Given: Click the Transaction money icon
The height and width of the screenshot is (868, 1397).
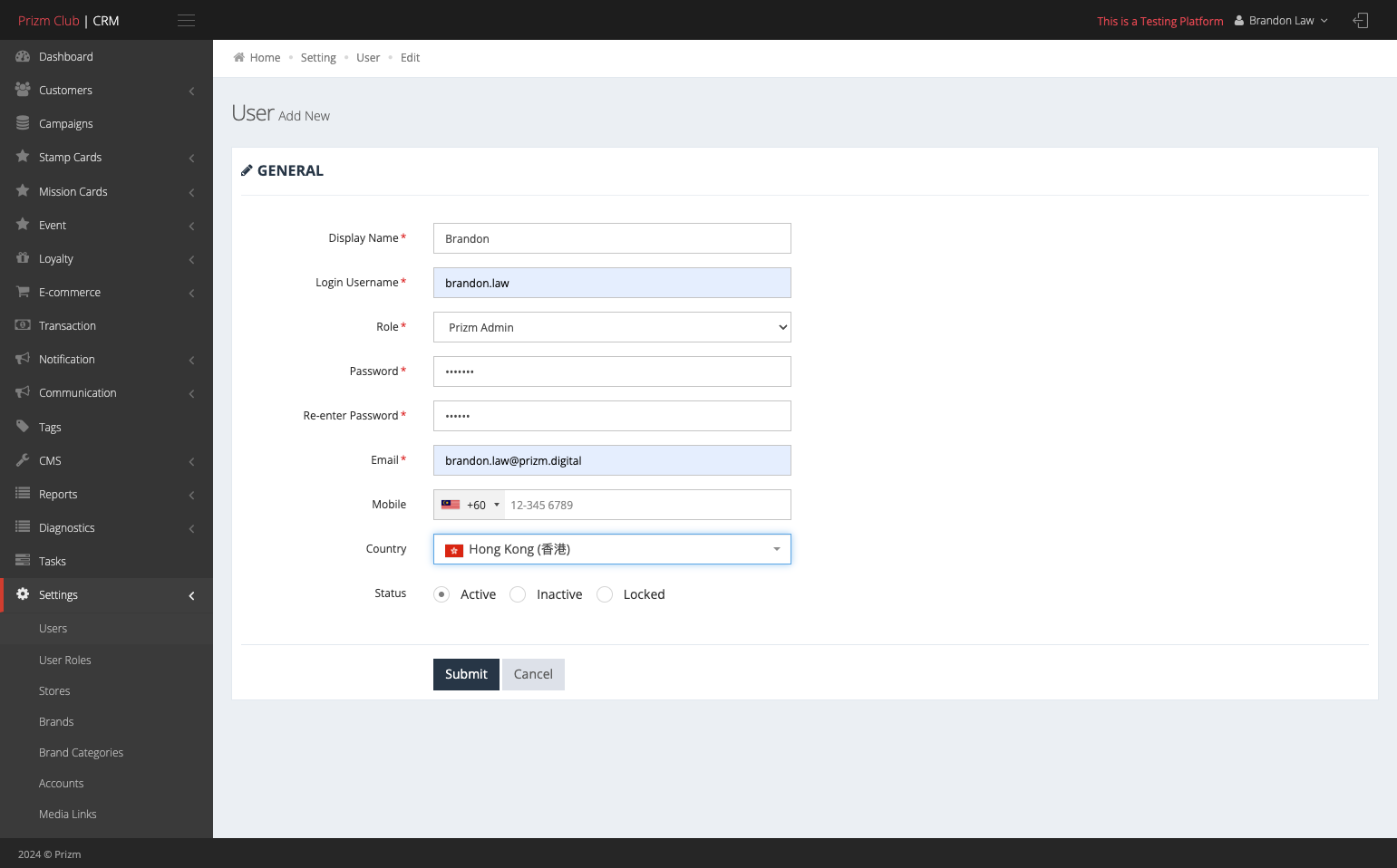Looking at the screenshot, I should [x=23, y=325].
